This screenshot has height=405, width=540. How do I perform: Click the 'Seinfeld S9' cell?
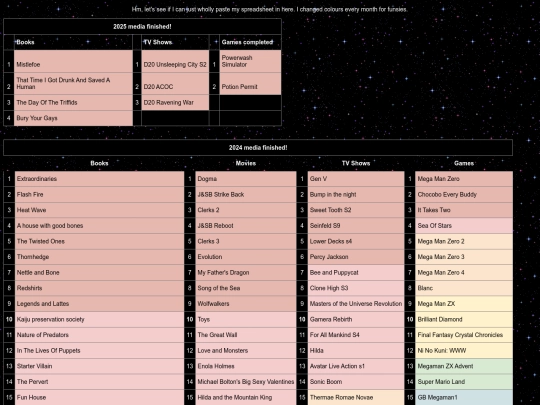click(x=356, y=226)
